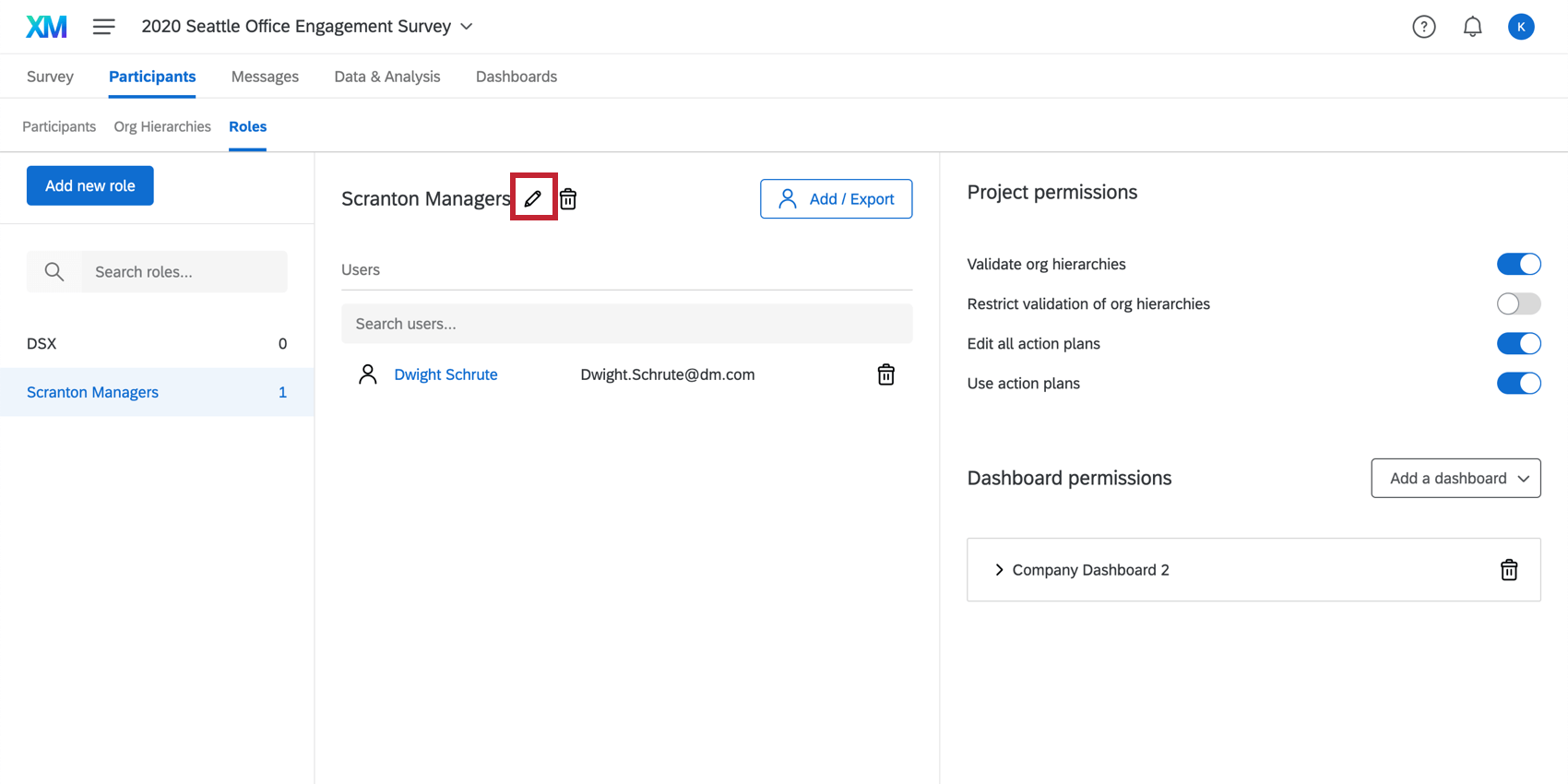Viewport: 1568px width, 784px height.
Task: Delete Company Dashboard 2 permission
Action: point(1508,570)
